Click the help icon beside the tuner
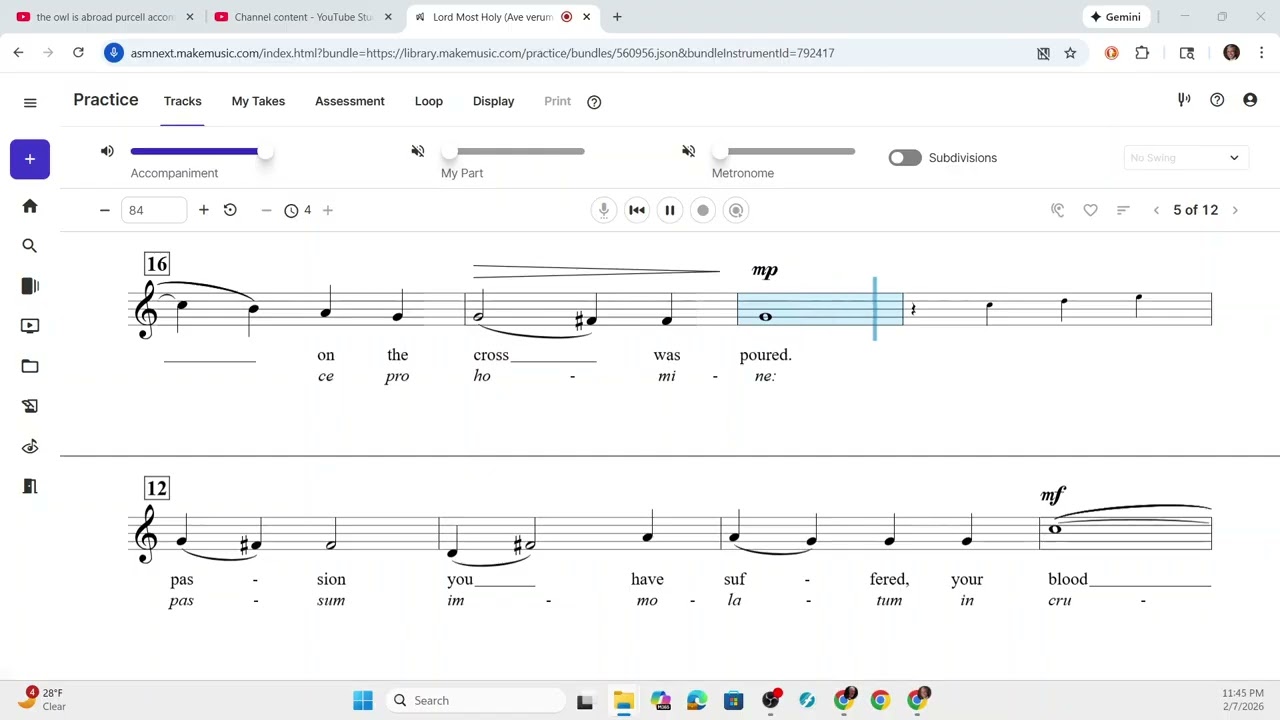 coord(1217,100)
